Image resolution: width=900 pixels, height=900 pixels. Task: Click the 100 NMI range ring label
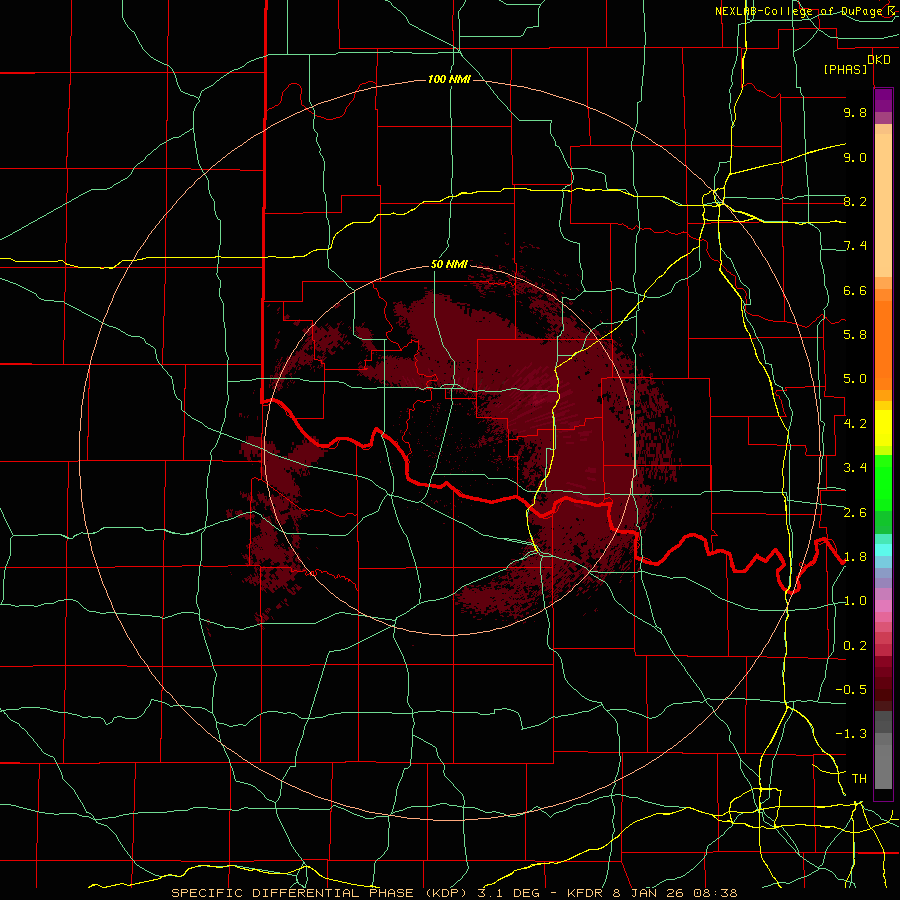pyautogui.click(x=449, y=79)
